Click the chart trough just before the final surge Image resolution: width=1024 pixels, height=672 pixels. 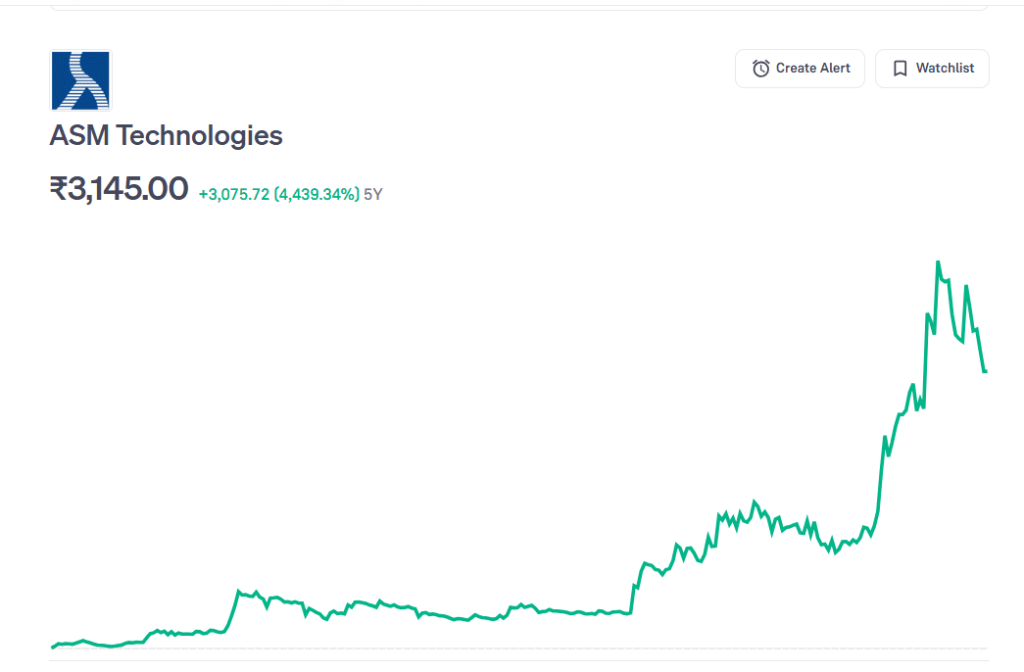[835, 552]
